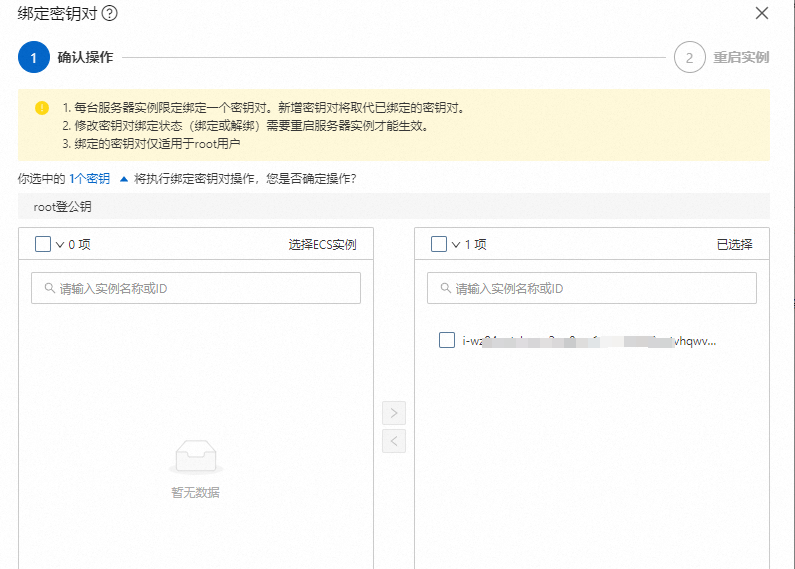This screenshot has width=795, height=569.
Task: Check the selected instance i-wz… checkbox
Action: 447,340
